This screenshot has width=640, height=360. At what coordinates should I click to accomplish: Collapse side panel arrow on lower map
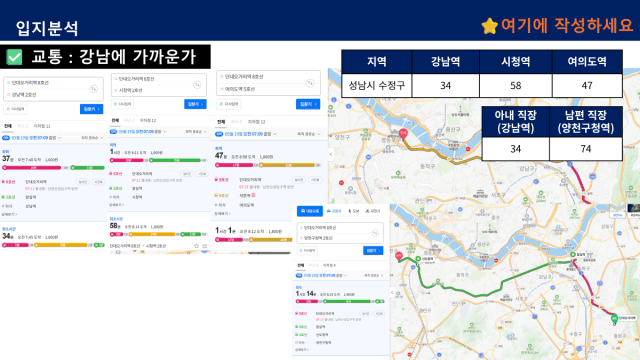[x=392, y=292]
